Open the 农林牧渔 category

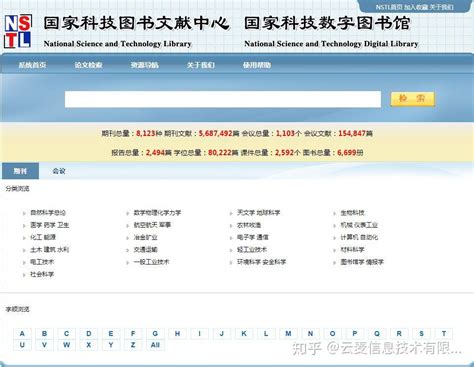pos(249,225)
